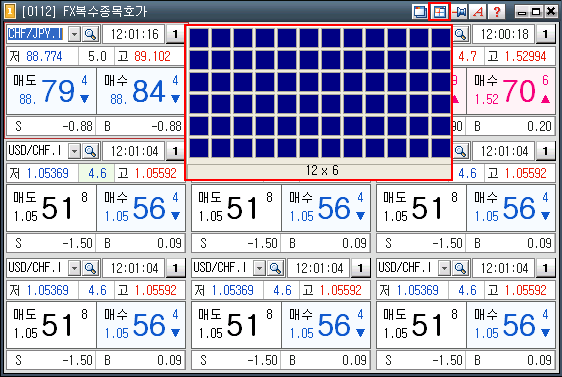This screenshot has width=562, height=377.
Task: Click the magnifier icon beside the 12:00:18 time
Action: pos(461,34)
